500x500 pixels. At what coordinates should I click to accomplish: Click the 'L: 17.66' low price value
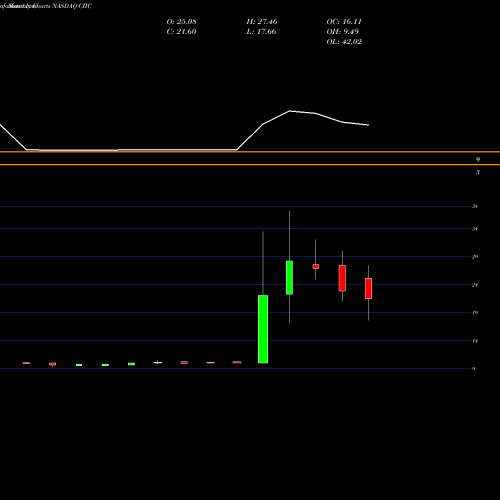coord(262,32)
